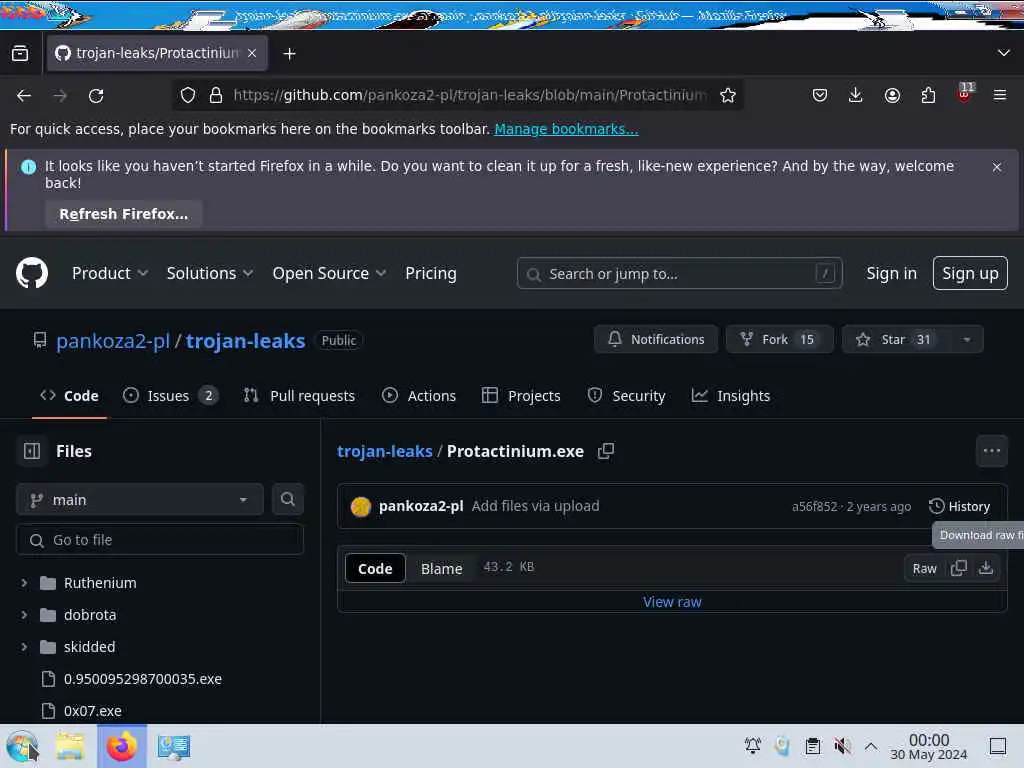The width and height of the screenshot is (1024, 768).
Task: Fork the repository
Action: (x=780, y=340)
